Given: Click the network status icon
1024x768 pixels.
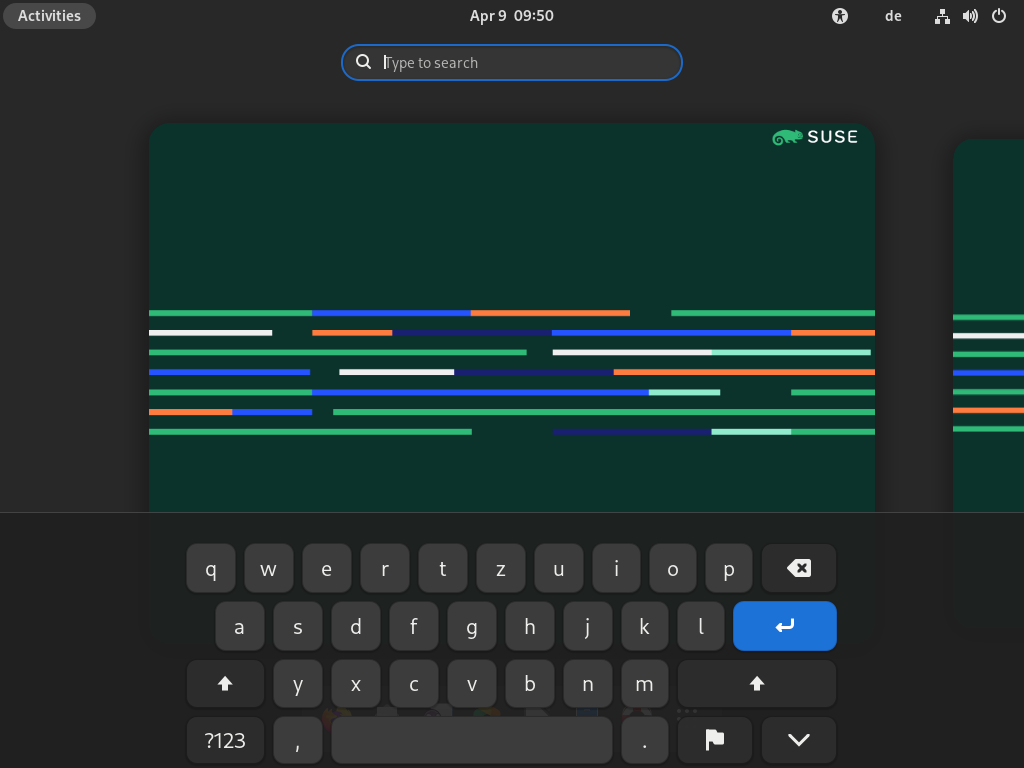Looking at the screenshot, I should (x=941, y=16).
